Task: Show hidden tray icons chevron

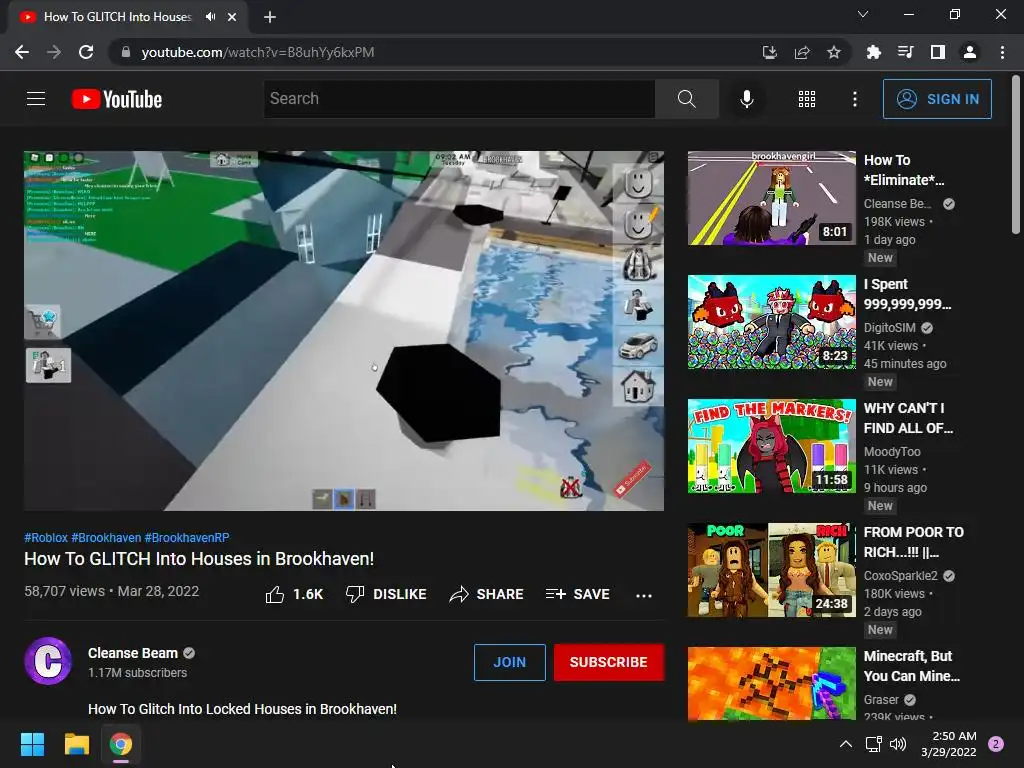Action: [x=846, y=744]
